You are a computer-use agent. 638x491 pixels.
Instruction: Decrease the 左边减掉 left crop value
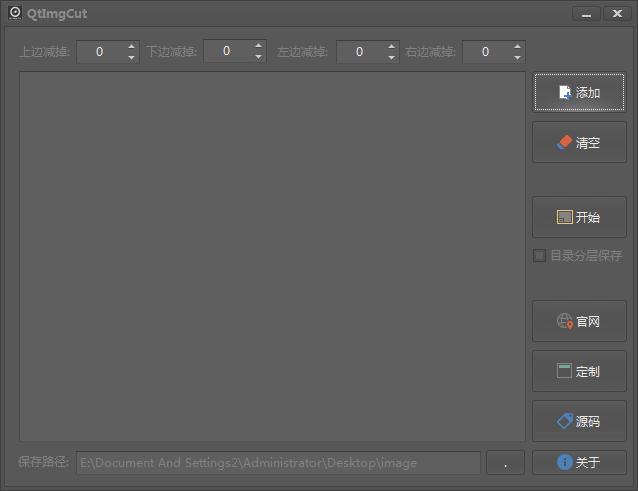pyautogui.click(x=391, y=57)
